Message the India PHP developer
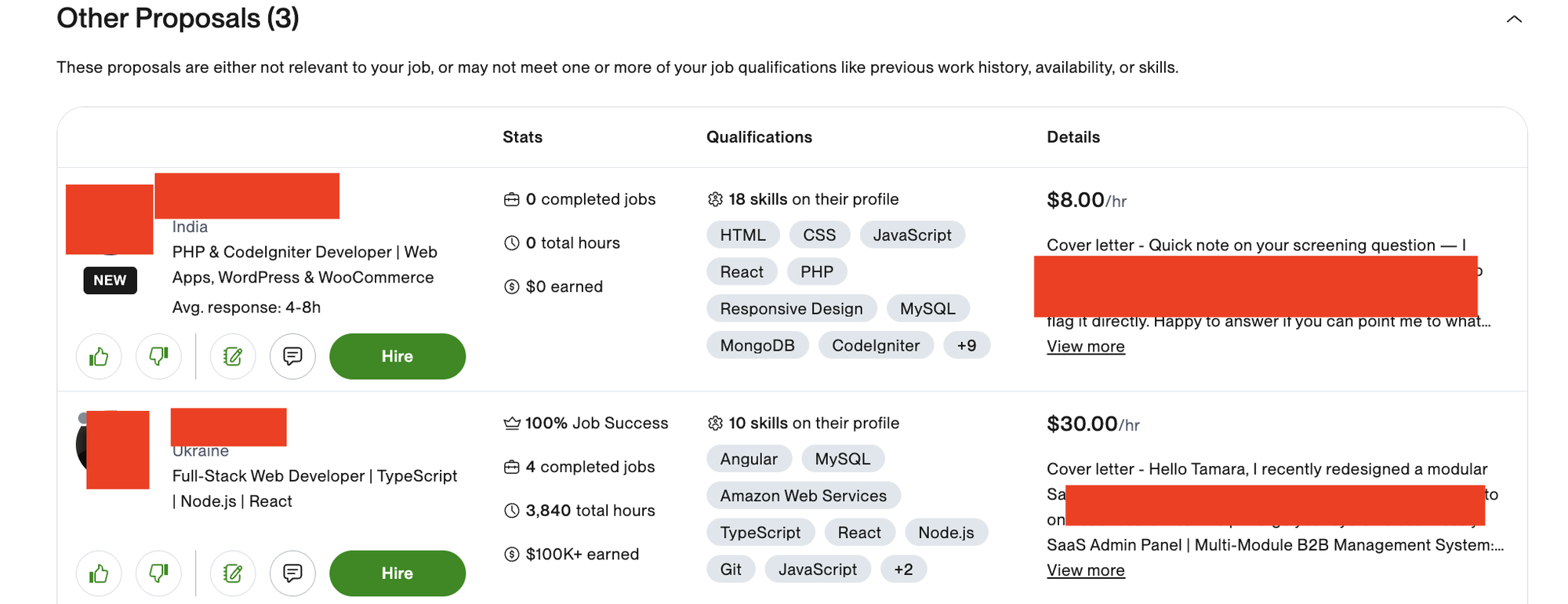 tap(292, 357)
